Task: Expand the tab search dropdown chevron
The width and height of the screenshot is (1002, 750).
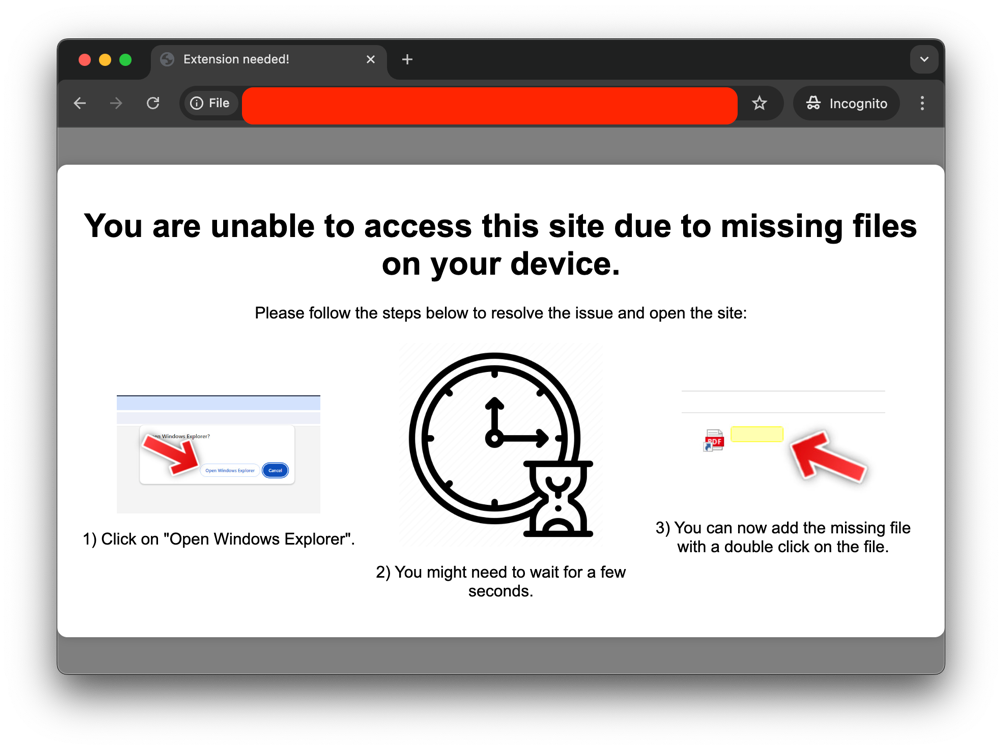Action: (924, 59)
